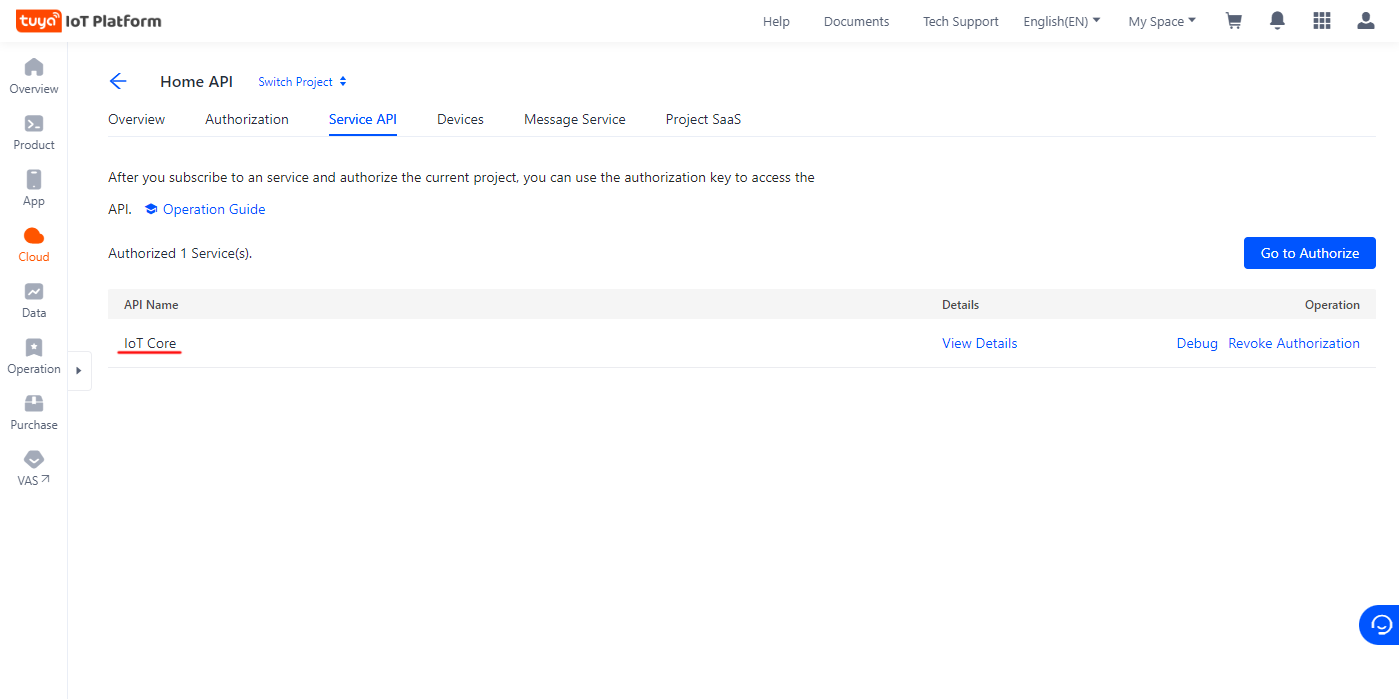Open the Overview home icon in sidebar
This screenshot has height=699, width=1399.
tap(34, 68)
